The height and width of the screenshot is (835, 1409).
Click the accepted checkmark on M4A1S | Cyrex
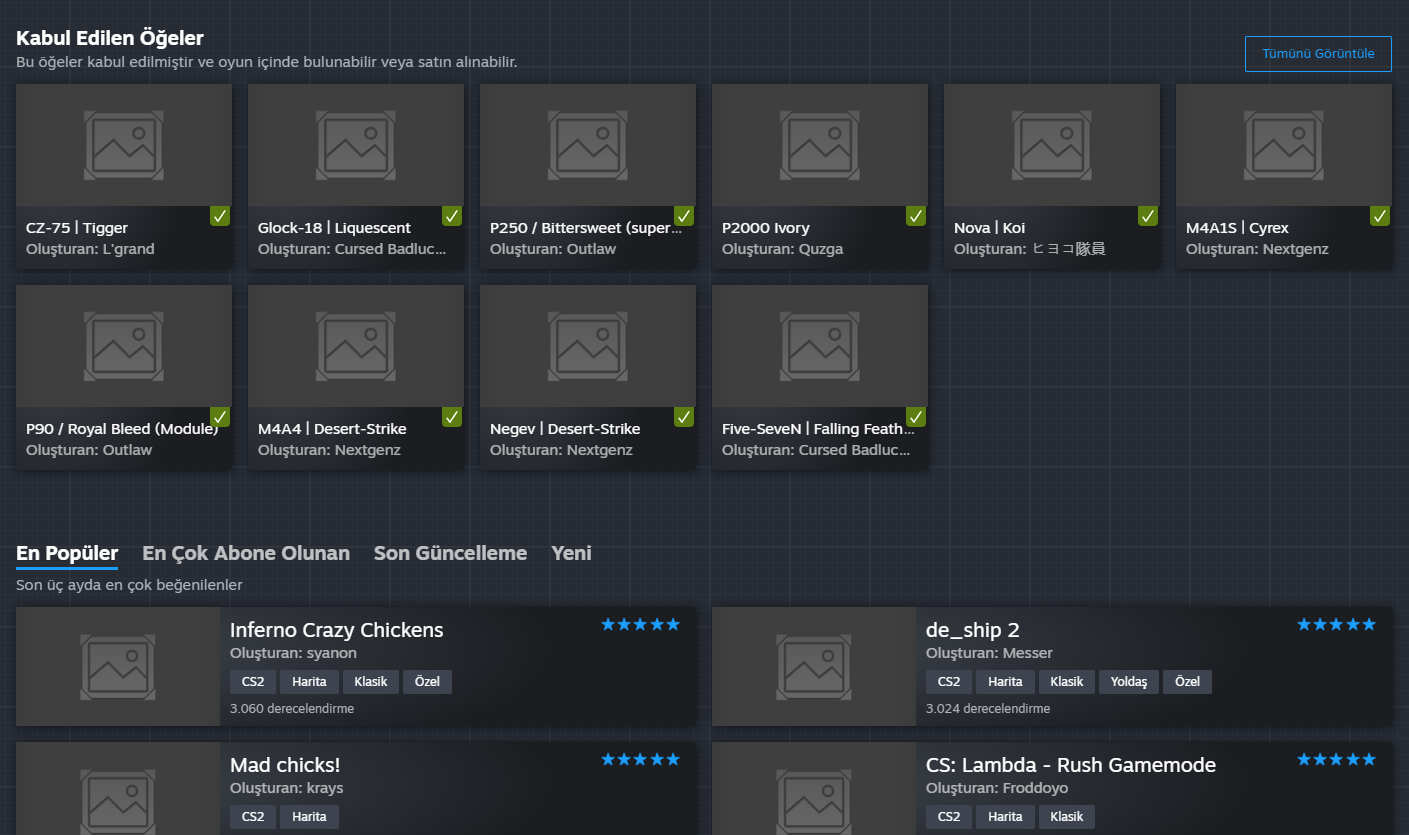click(1380, 216)
